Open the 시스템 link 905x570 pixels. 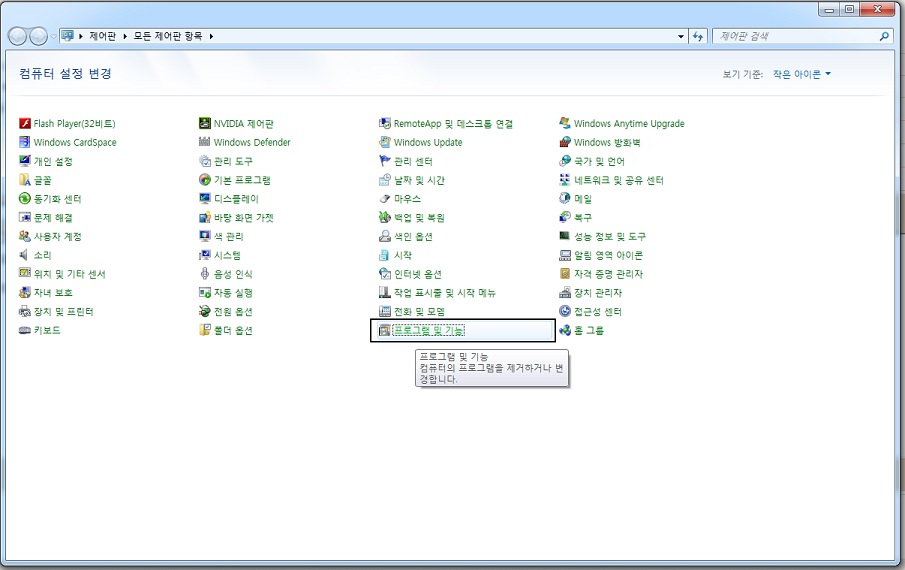point(227,255)
